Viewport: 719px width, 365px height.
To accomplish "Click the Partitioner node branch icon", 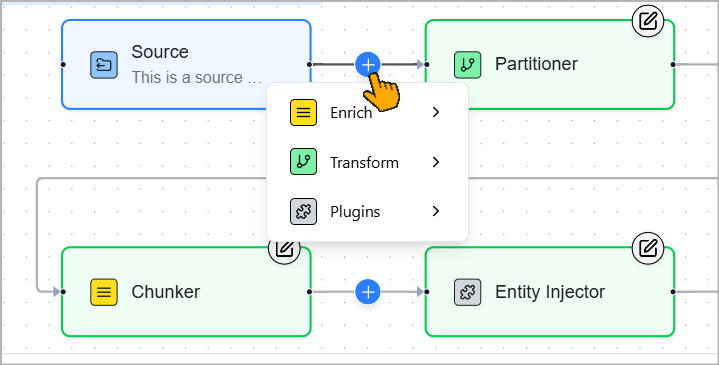I will [x=467, y=65].
